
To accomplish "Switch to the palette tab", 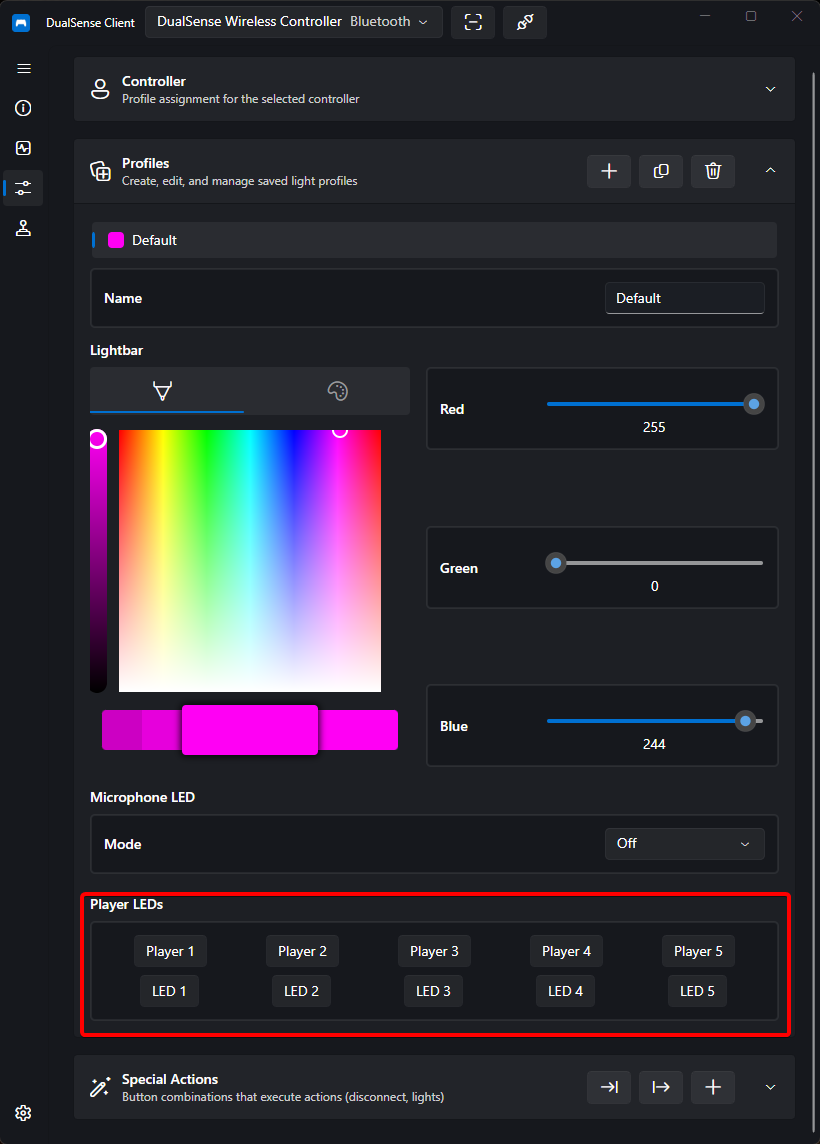I will click(337, 390).
